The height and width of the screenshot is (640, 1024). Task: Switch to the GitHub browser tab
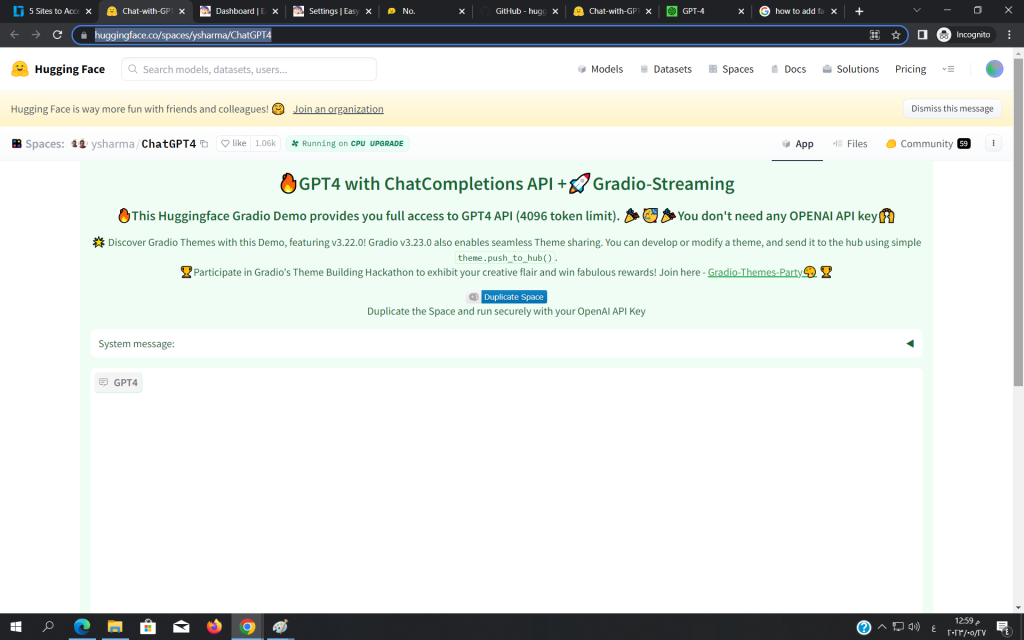520,11
